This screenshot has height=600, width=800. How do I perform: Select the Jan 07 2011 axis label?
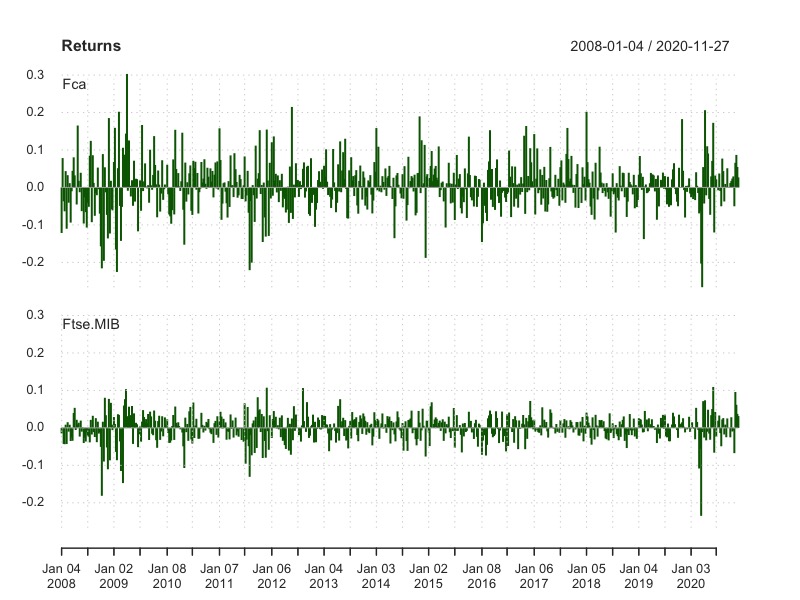click(x=219, y=575)
